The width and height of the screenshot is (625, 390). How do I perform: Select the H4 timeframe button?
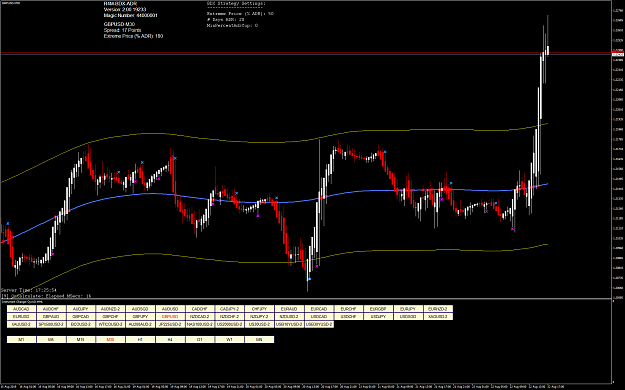(x=170, y=340)
